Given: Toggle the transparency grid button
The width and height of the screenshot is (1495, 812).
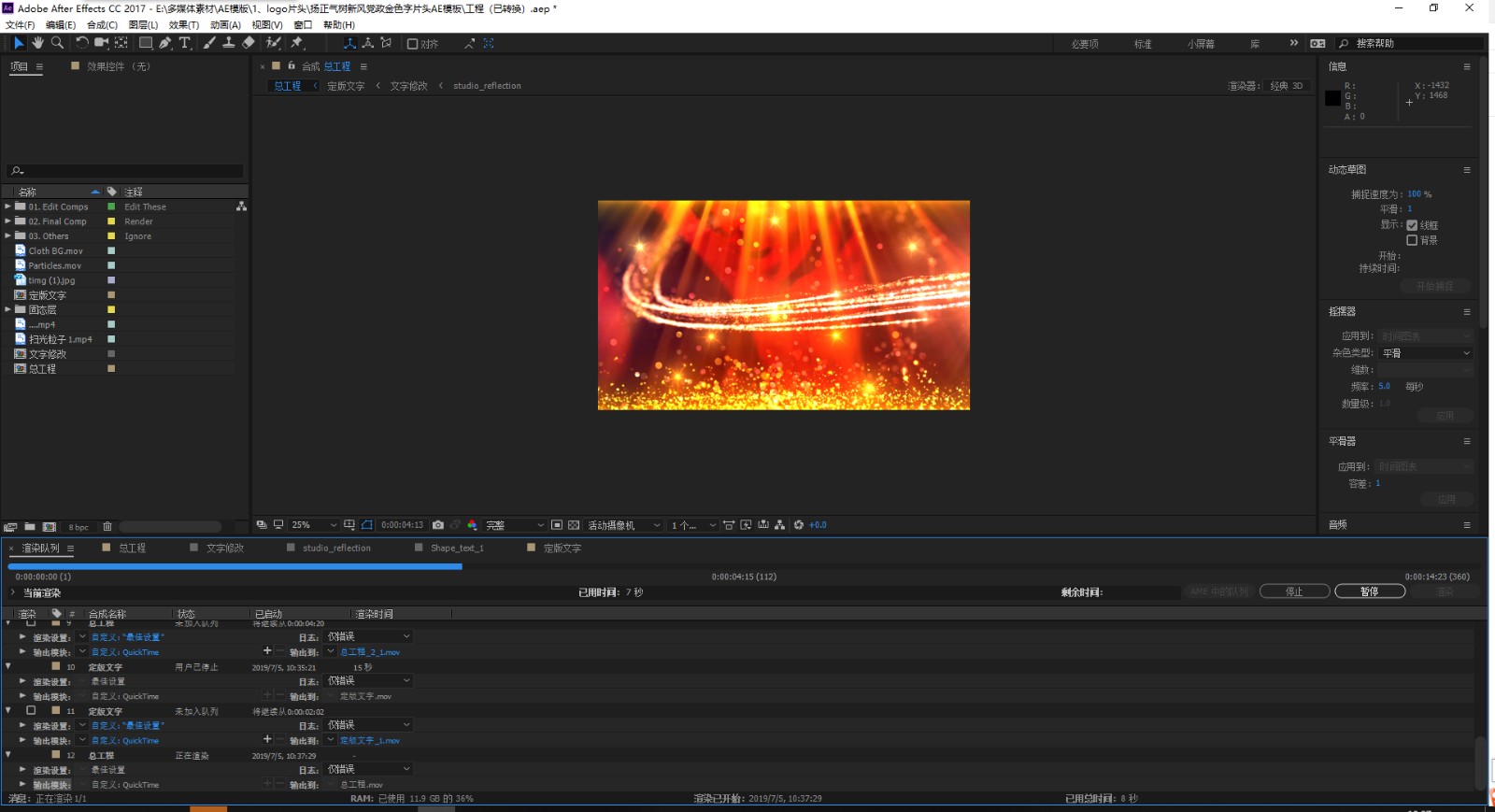Looking at the screenshot, I should (574, 525).
